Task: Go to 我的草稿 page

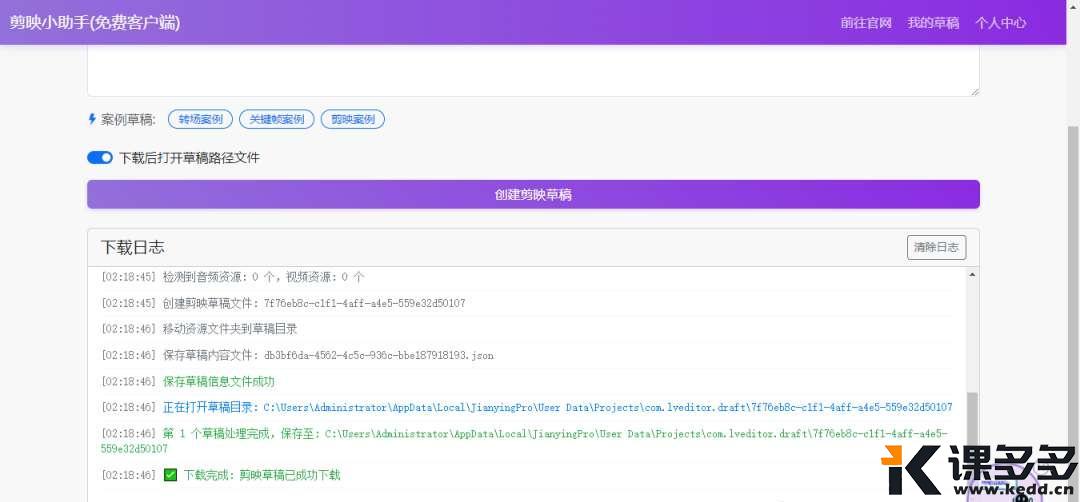Action: (933, 23)
